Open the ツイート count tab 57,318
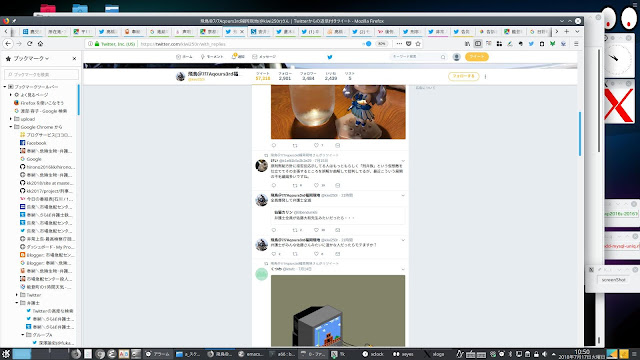Image resolution: width=640 pixels, height=360 pixels. click(263, 76)
